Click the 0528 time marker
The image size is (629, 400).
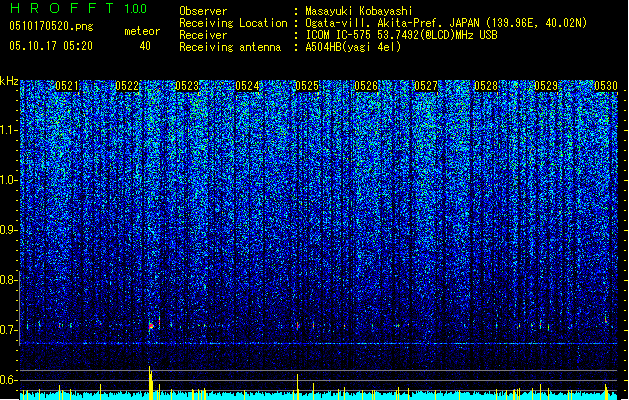486,86
